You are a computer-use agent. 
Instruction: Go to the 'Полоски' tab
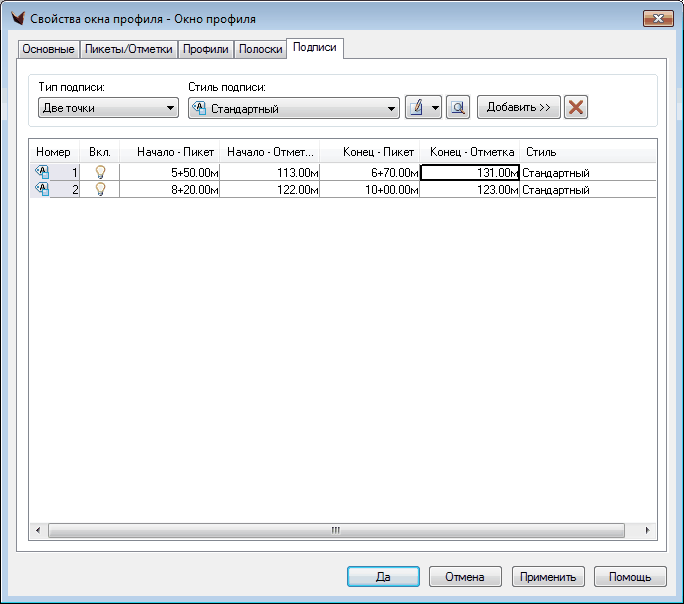(x=260, y=49)
